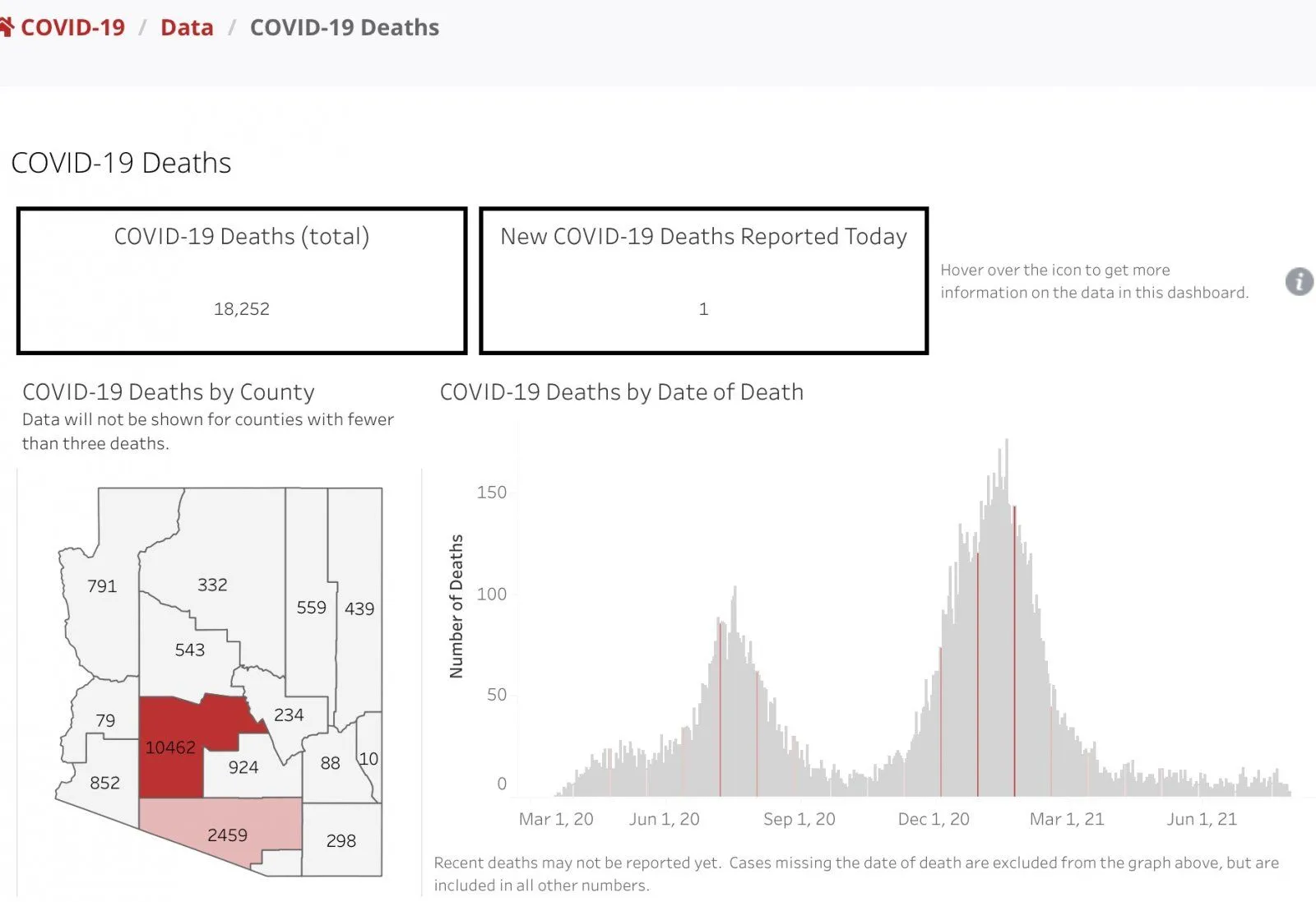Select the pink county showing 2459 deaths
The width and height of the screenshot is (1316, 902).
click(227, 834)
